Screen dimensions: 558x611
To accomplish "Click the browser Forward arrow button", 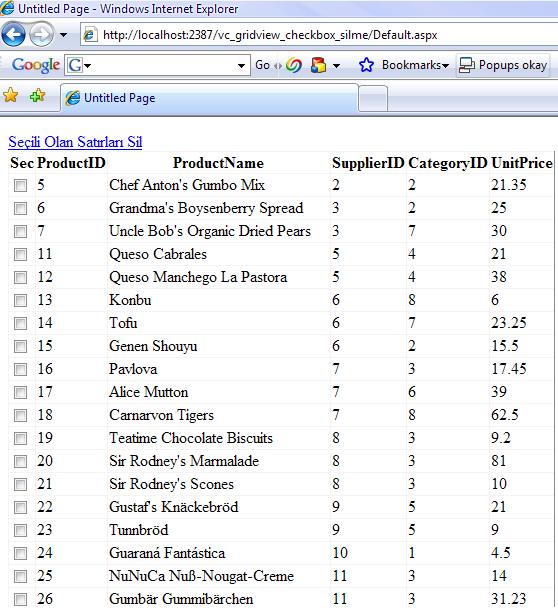I will click(x=42, y=35).
